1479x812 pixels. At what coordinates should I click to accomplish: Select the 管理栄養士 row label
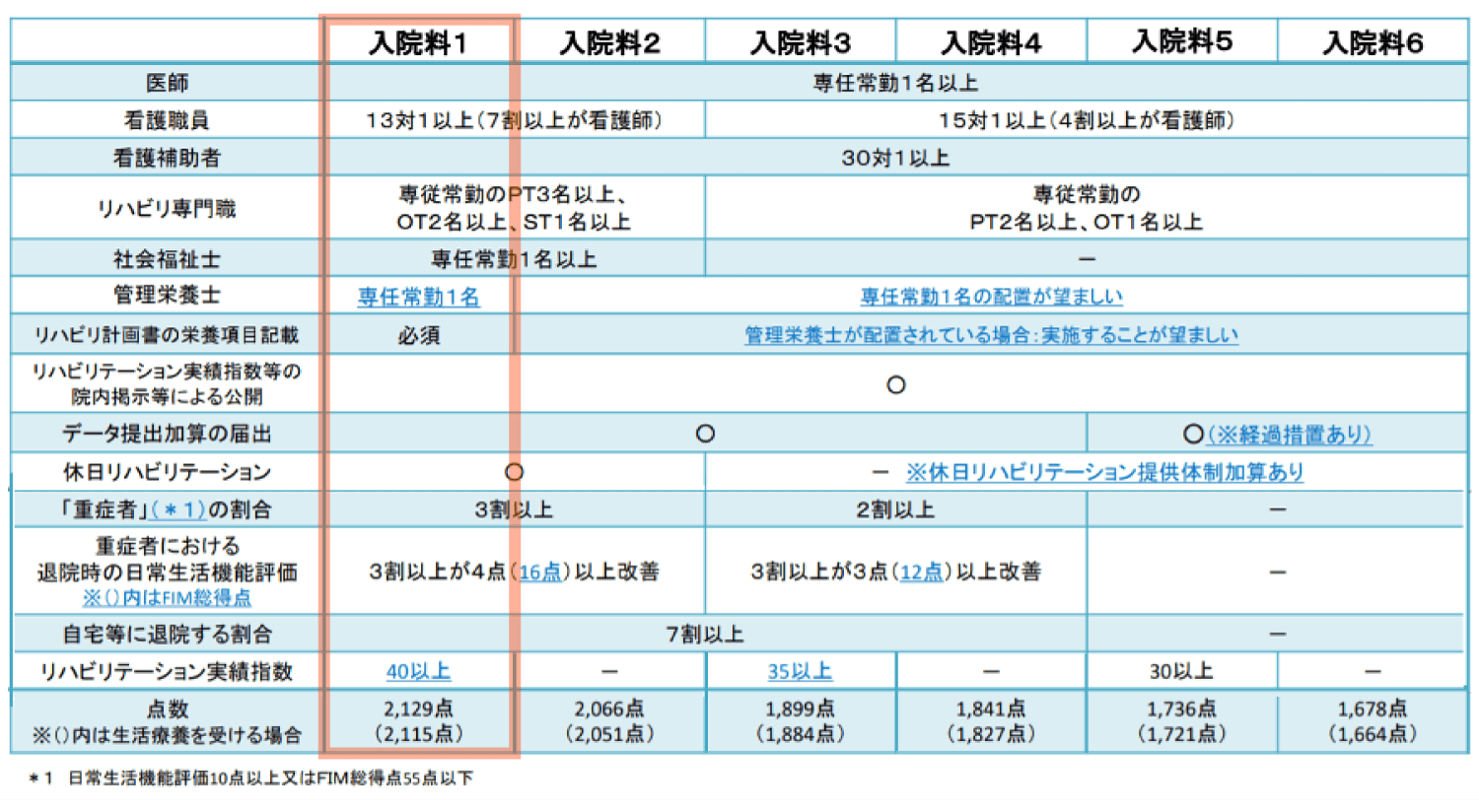(x=167, y=295)
